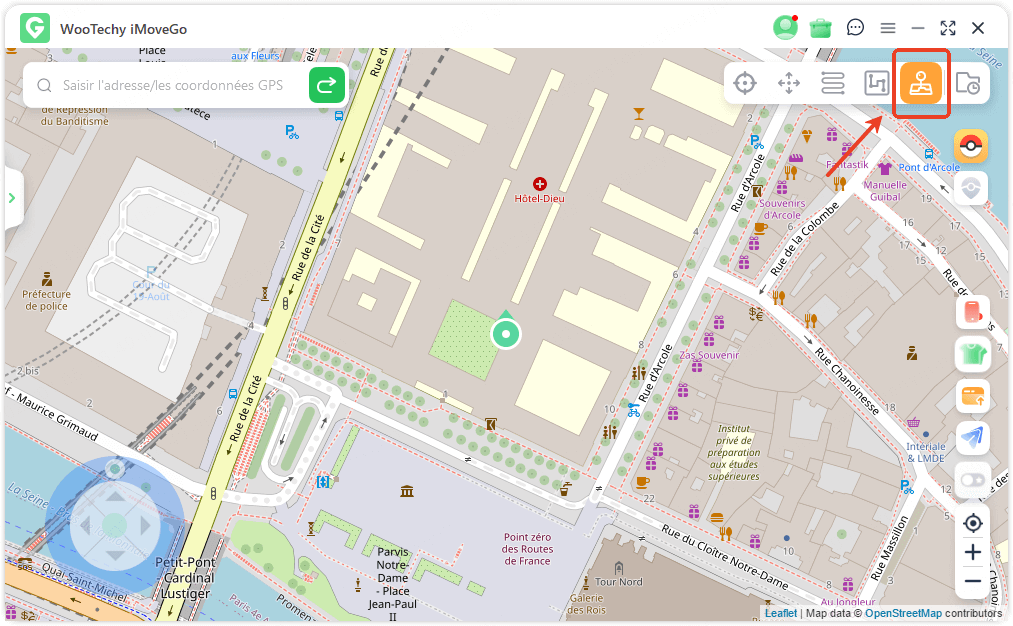Open the hamburger menu in title bar
1013x626 pixels.
[887, 28]
